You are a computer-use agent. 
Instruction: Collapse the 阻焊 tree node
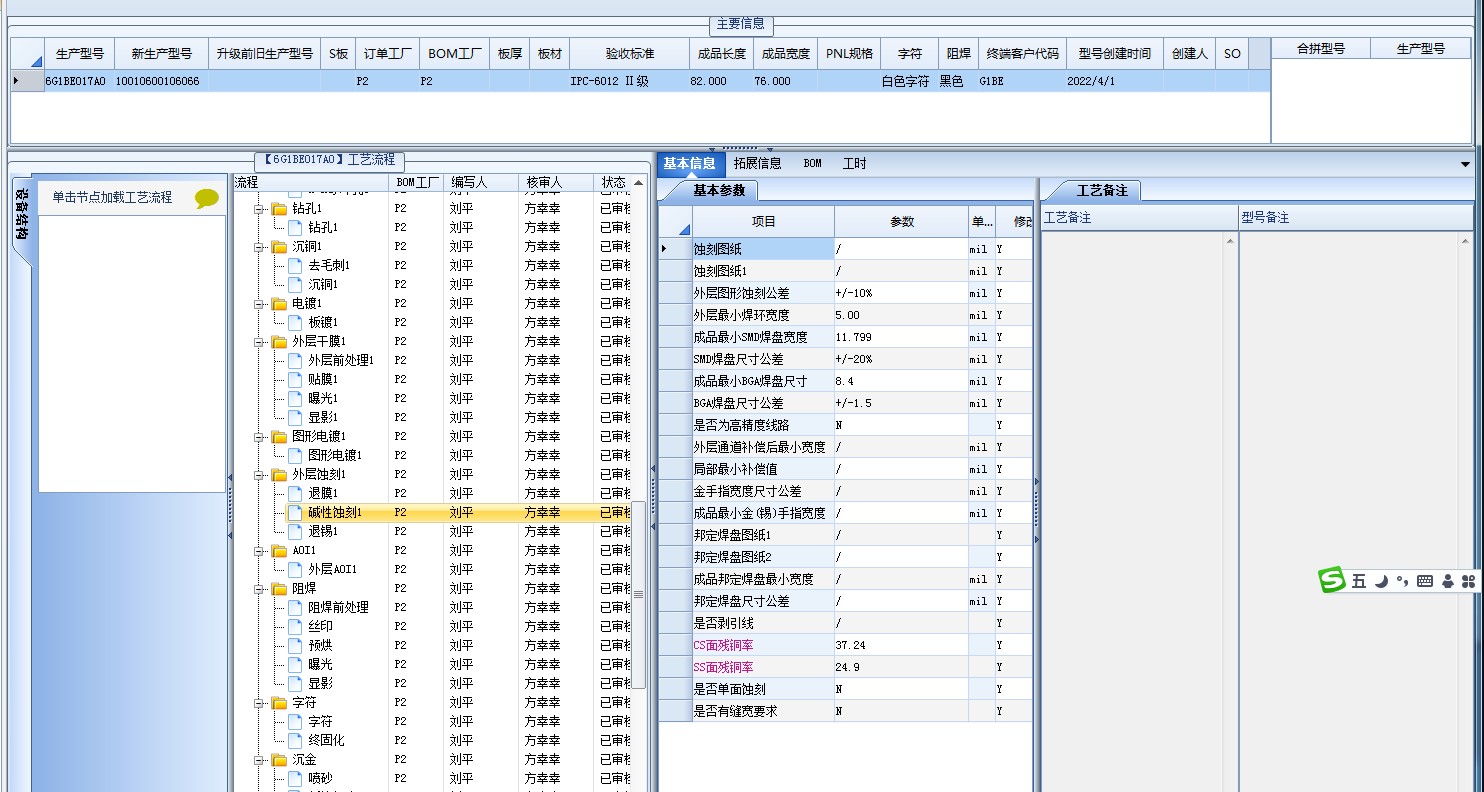point(259,588)
